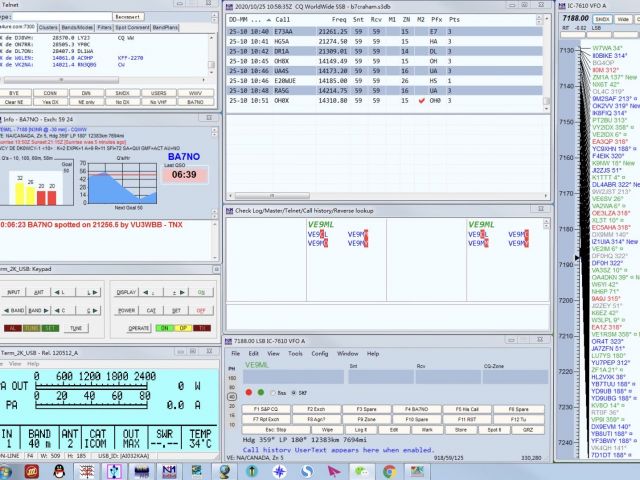Screen dimensions: 640x480
Task: Open the WeChat icon in the taskbar
Action: pos(361,471)
